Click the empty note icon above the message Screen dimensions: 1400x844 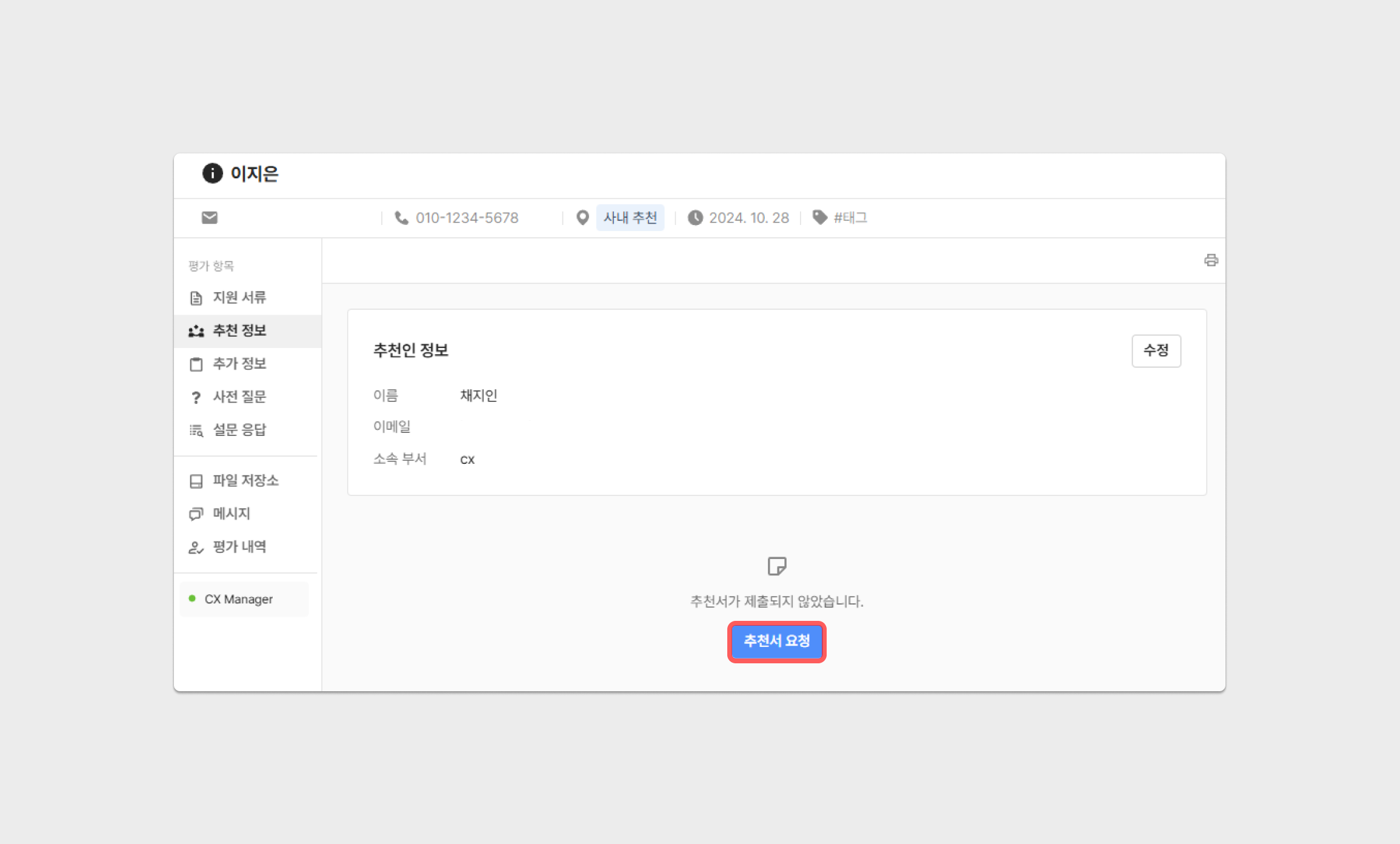(x=776, y=566)
